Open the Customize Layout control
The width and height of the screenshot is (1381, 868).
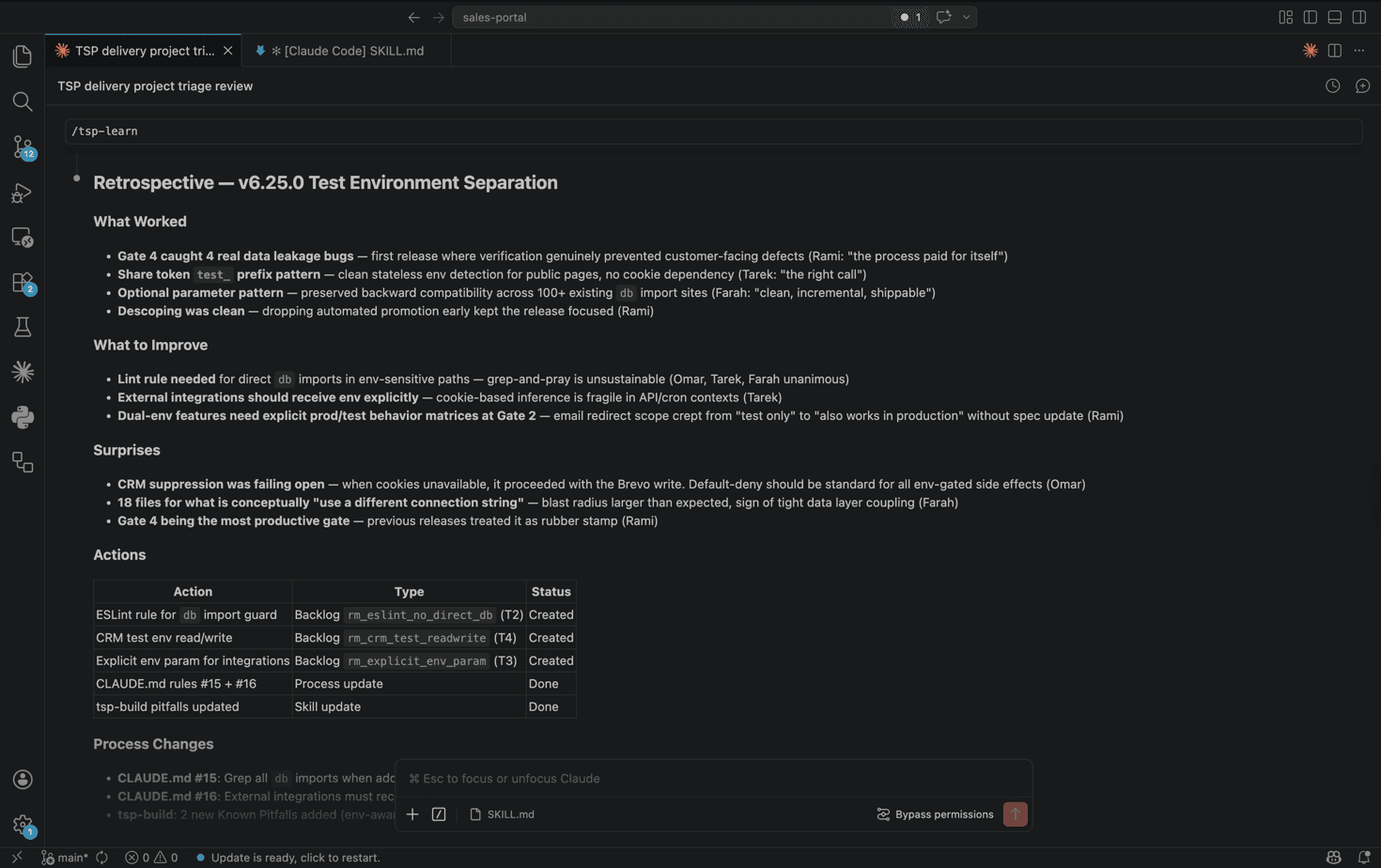point(1284,17)
